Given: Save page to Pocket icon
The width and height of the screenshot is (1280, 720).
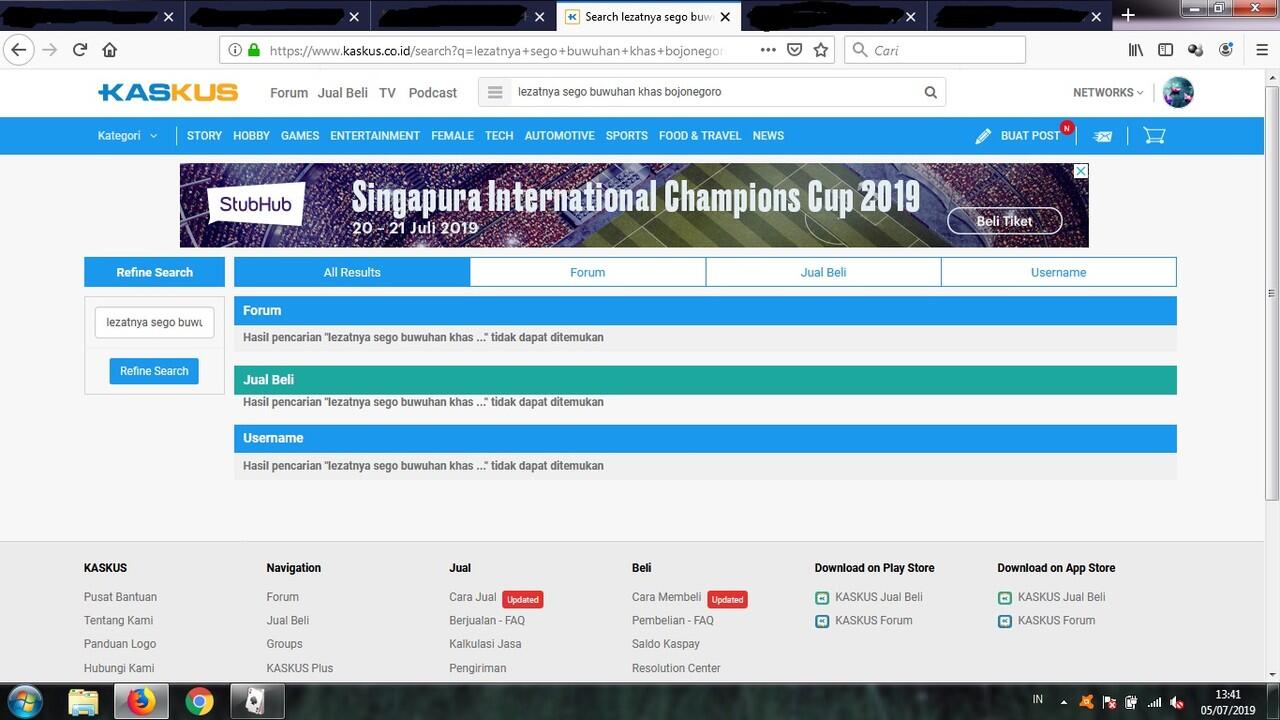Looking at the screenshot, I should tap(795, 50).
